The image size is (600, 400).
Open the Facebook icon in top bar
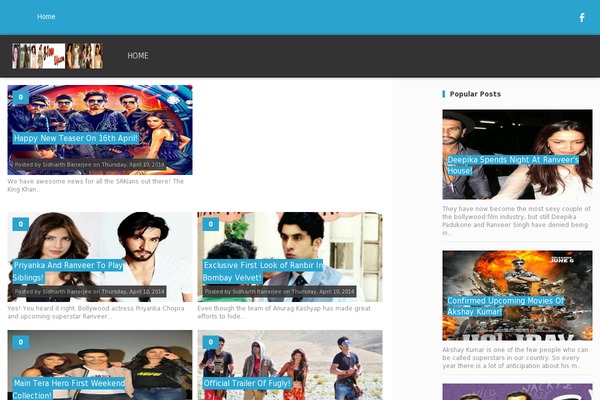(582, 18)
